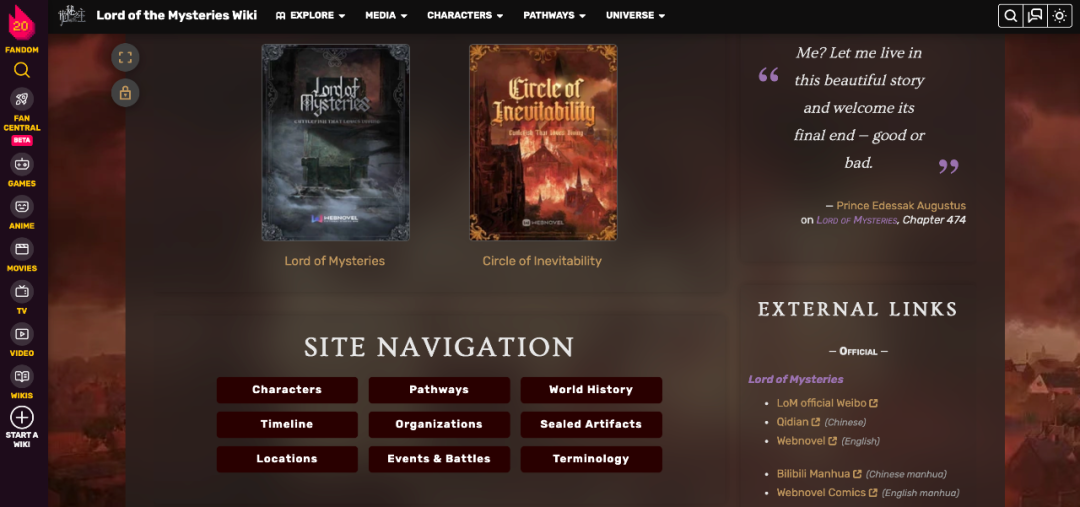This screenshot has height=507, width=1080.
Task: Select the TV sidebar icon
Action: [21, 291]
